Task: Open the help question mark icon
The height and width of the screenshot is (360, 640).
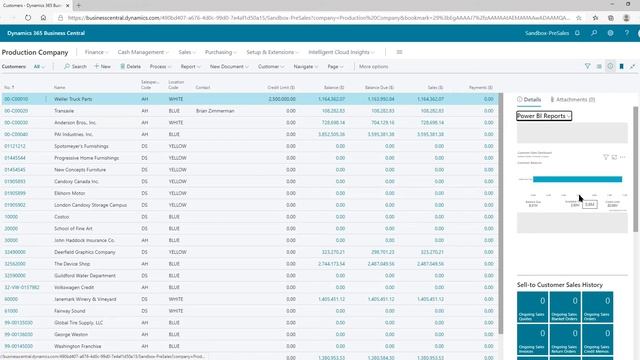Action: (627, 33)
